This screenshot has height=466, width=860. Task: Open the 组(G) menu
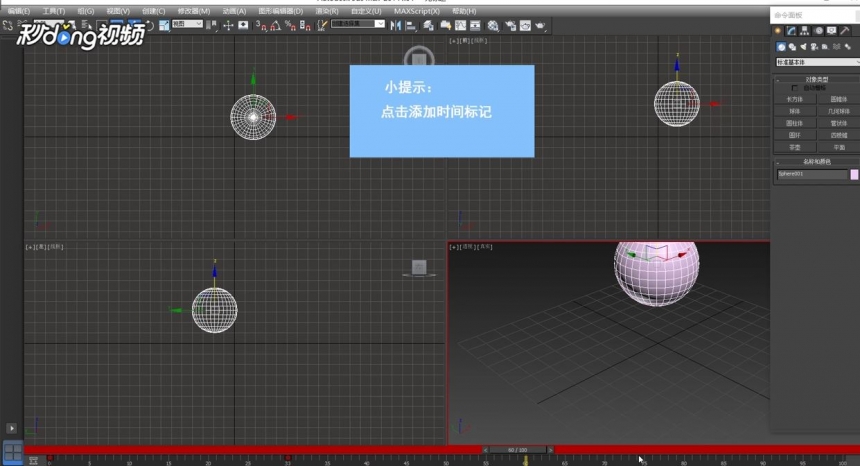point(86,11)
